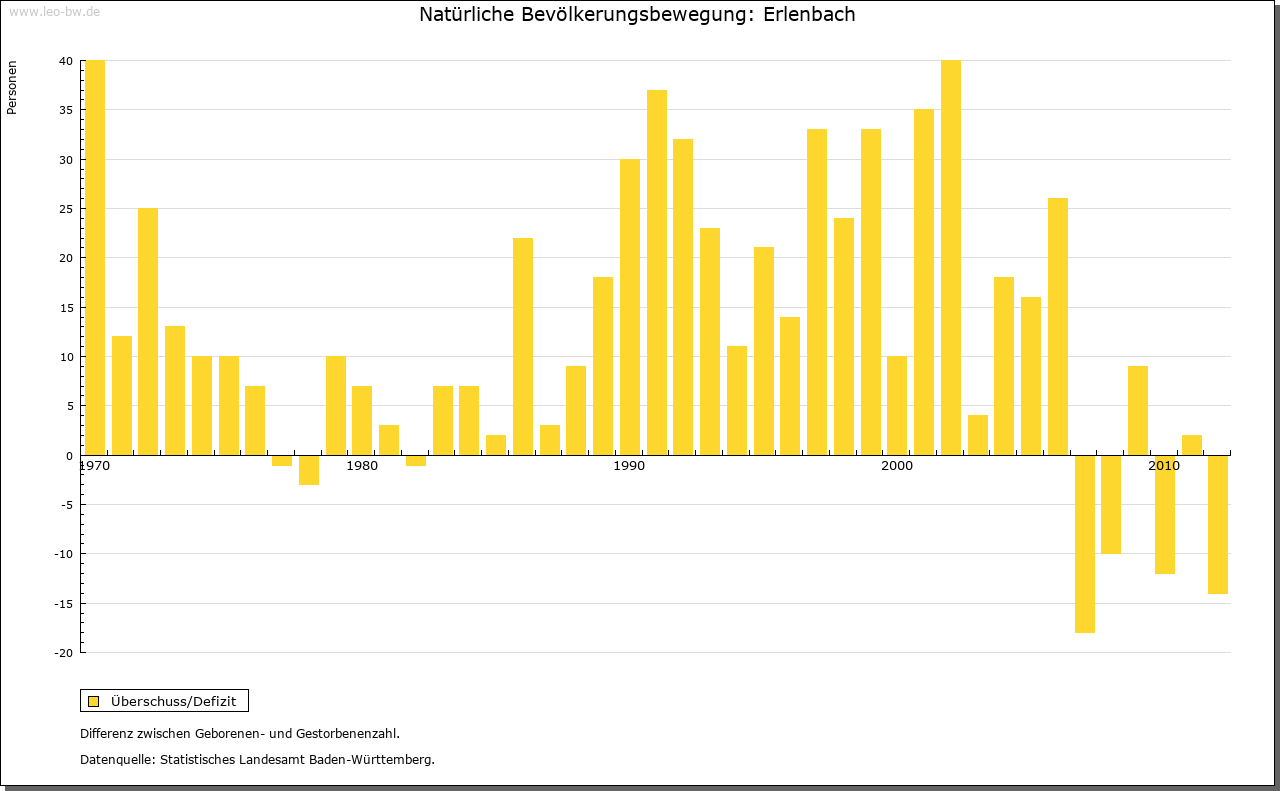
Task: Select the chart title Natürliche Bevölkerungsbewegung: Erlenbach
Action: (x=637, y=15)
